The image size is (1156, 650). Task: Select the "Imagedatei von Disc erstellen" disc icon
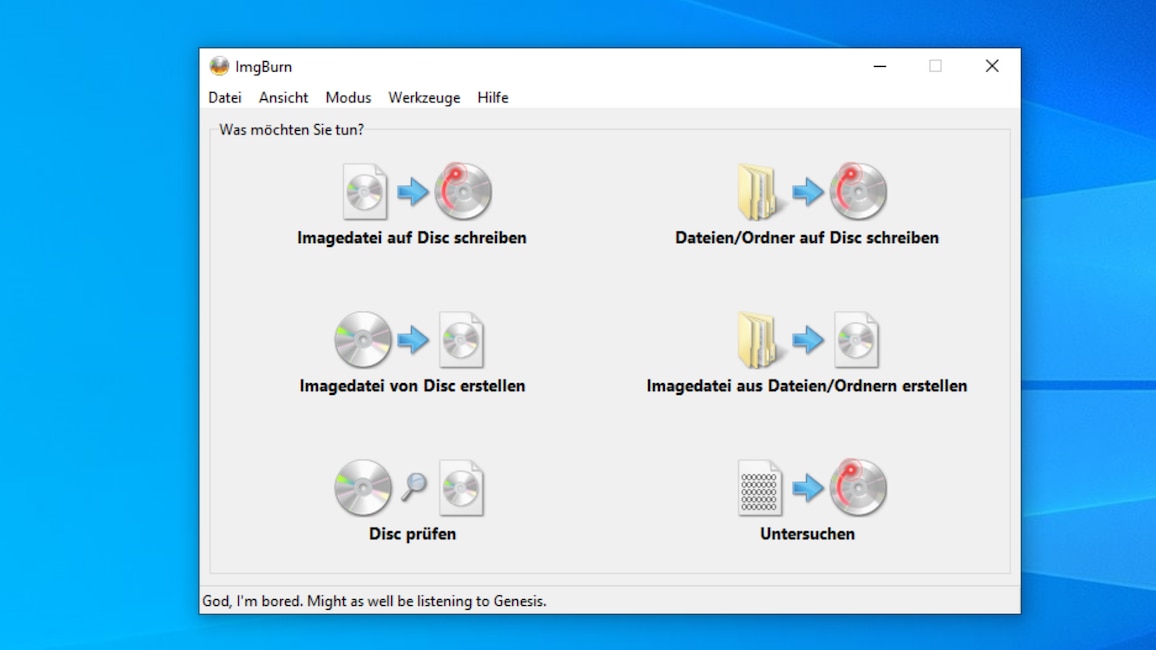(362, 340)
